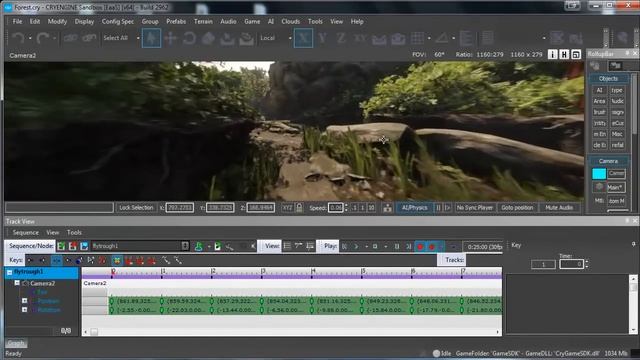Open the Modify menu
640x360 pixels.
coord(57,21)
